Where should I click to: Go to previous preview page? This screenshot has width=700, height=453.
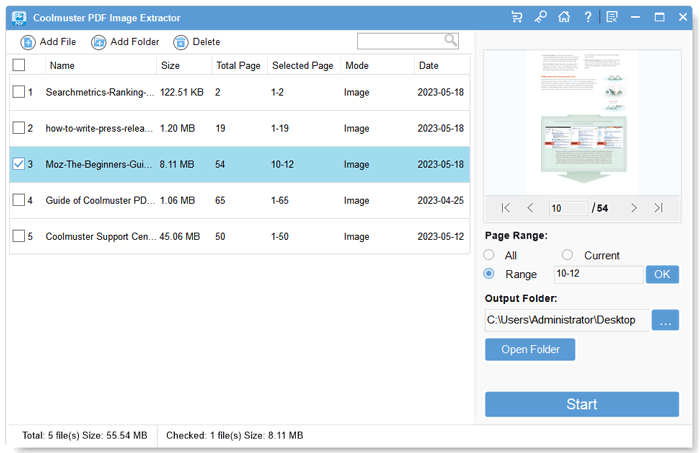(x=530, y=208)
